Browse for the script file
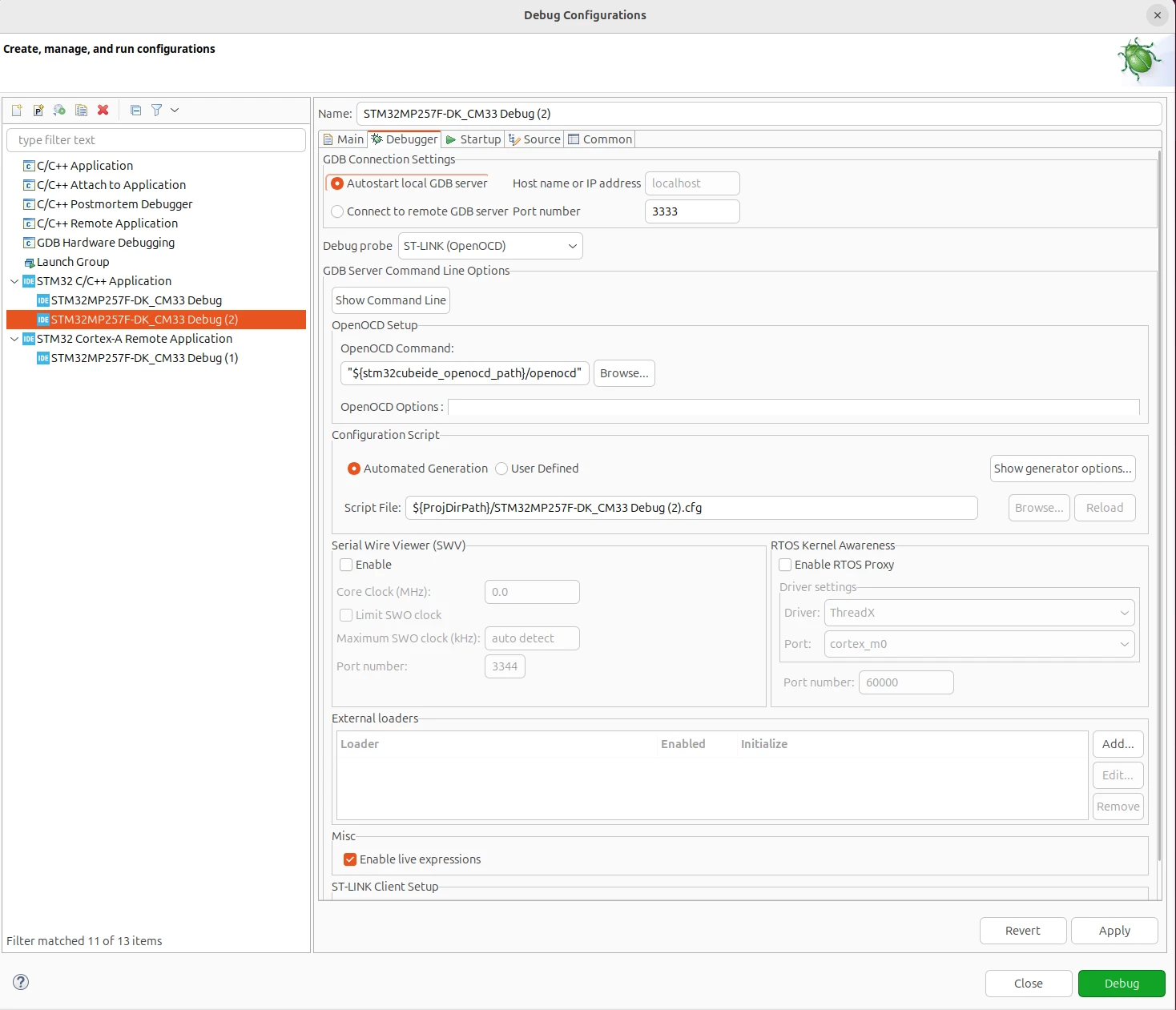This screenshot has height=1010, width=1176. point(1039,508)
